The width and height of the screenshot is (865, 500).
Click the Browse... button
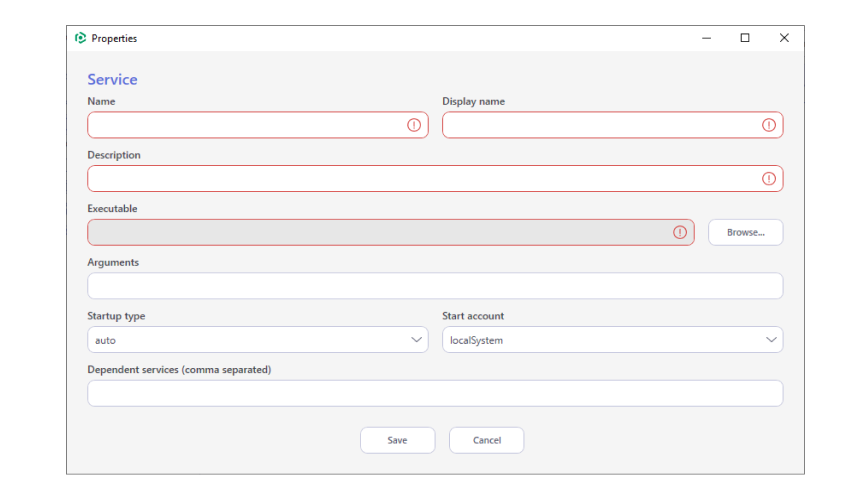pos(745,232)
